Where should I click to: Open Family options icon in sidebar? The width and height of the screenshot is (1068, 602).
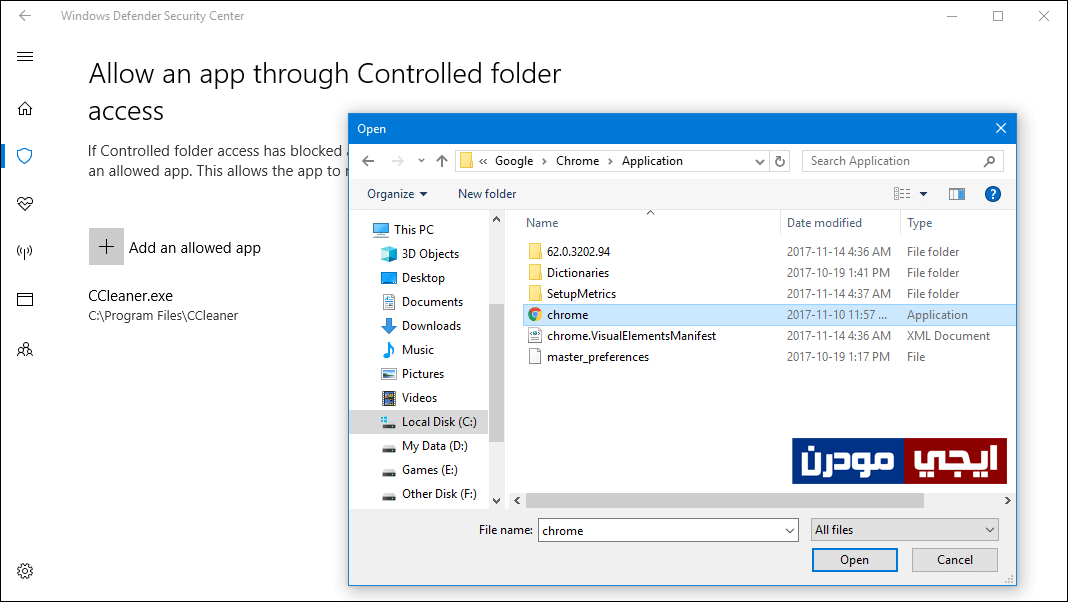click(x=25, y=349)
